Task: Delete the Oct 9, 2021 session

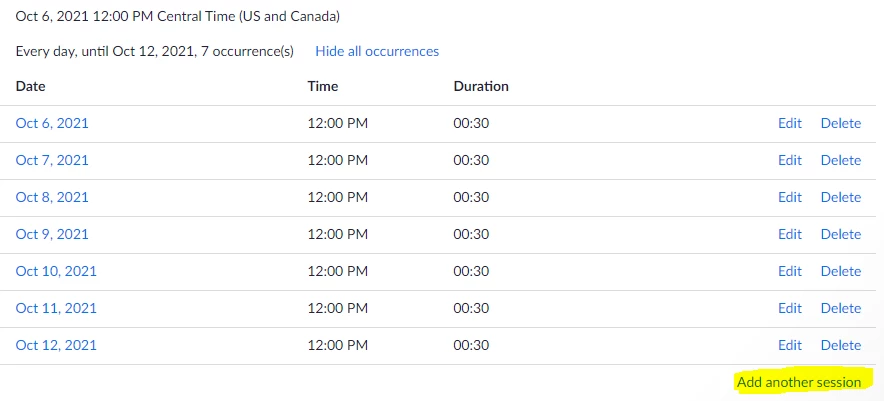Action: tap(840, 234)
